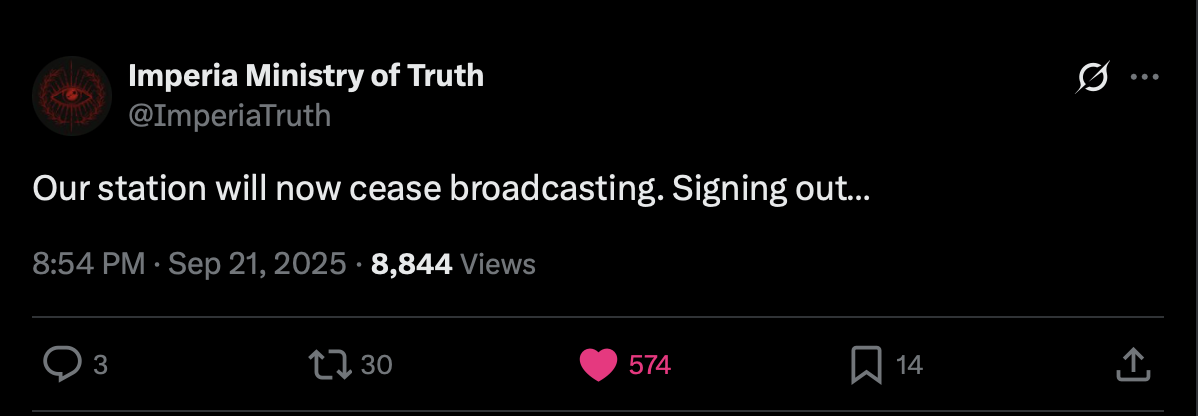This screenshot has height=416, width=1198.
Task: Toggle the bookmark icon on this post
Action: (x=864, y=365)
